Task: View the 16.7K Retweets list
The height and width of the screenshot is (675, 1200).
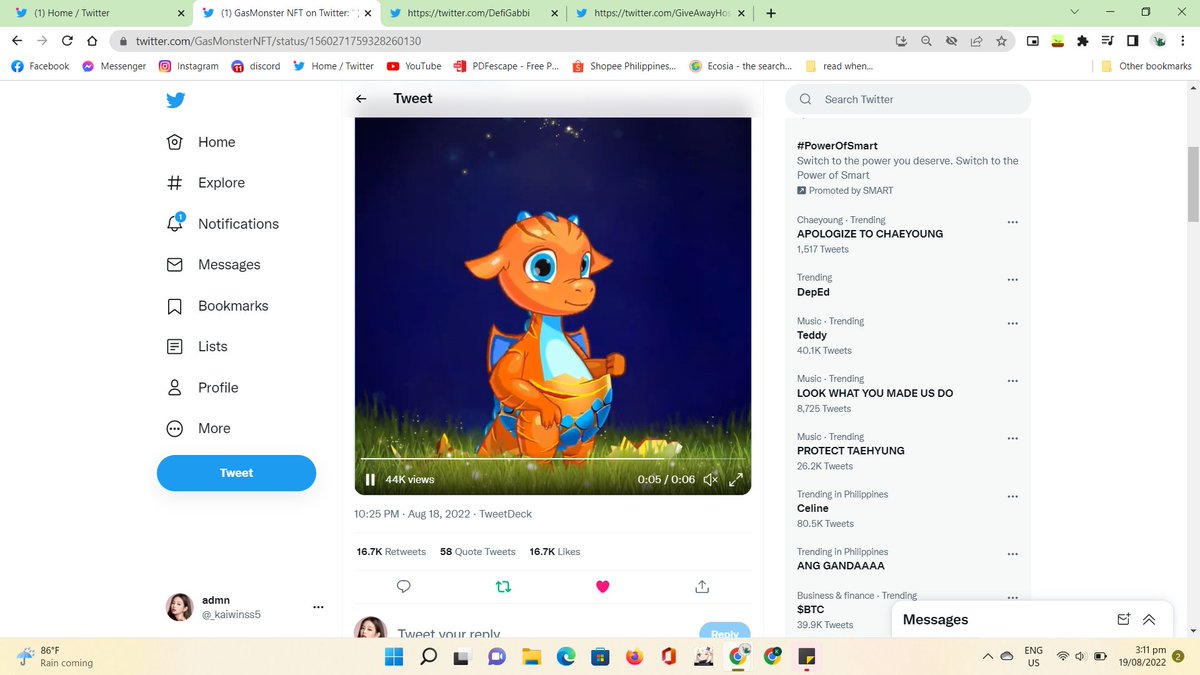Action: (x=391, y=552)
